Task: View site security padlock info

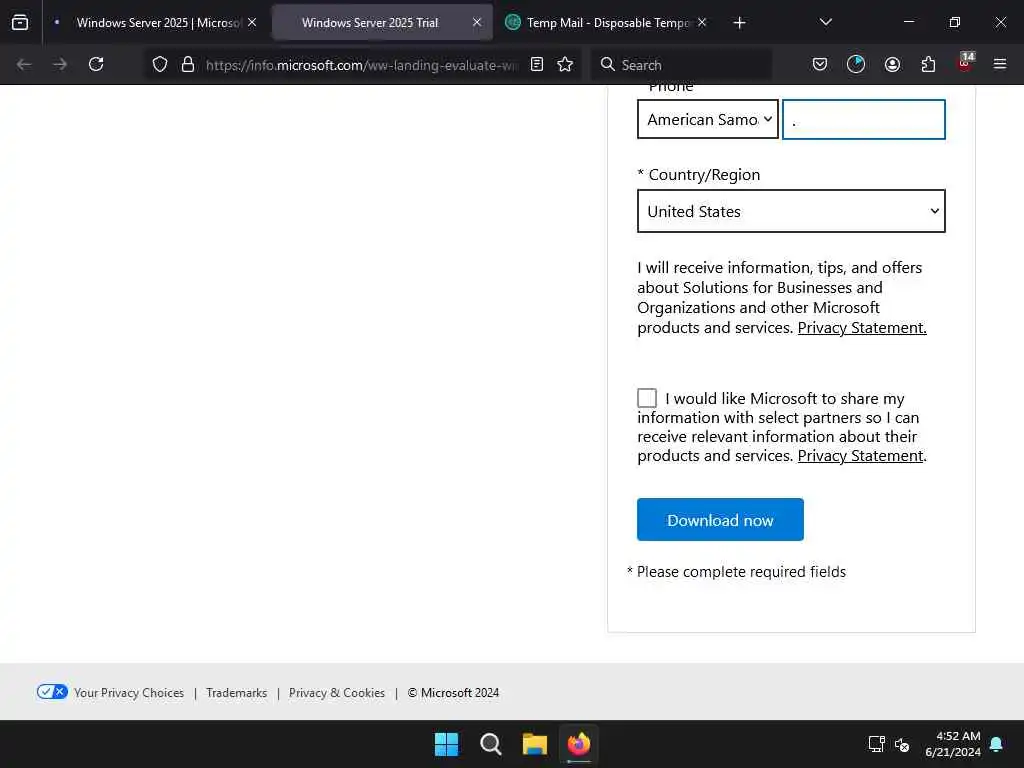Action: 188,64
